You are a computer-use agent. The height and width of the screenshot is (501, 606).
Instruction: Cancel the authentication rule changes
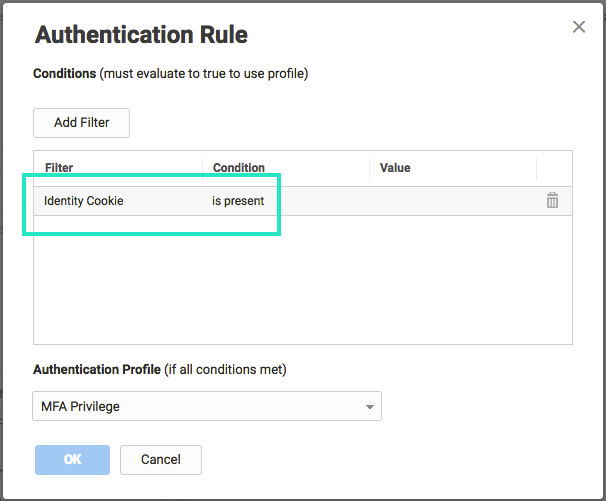160,460
